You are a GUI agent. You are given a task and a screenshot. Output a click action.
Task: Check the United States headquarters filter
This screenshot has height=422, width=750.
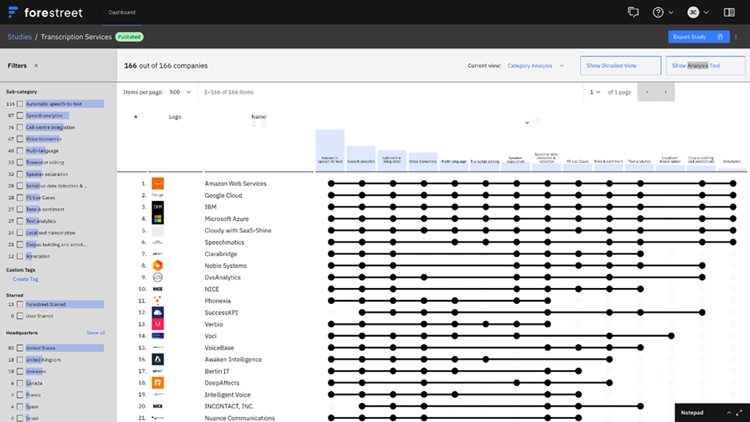[20, 348]
